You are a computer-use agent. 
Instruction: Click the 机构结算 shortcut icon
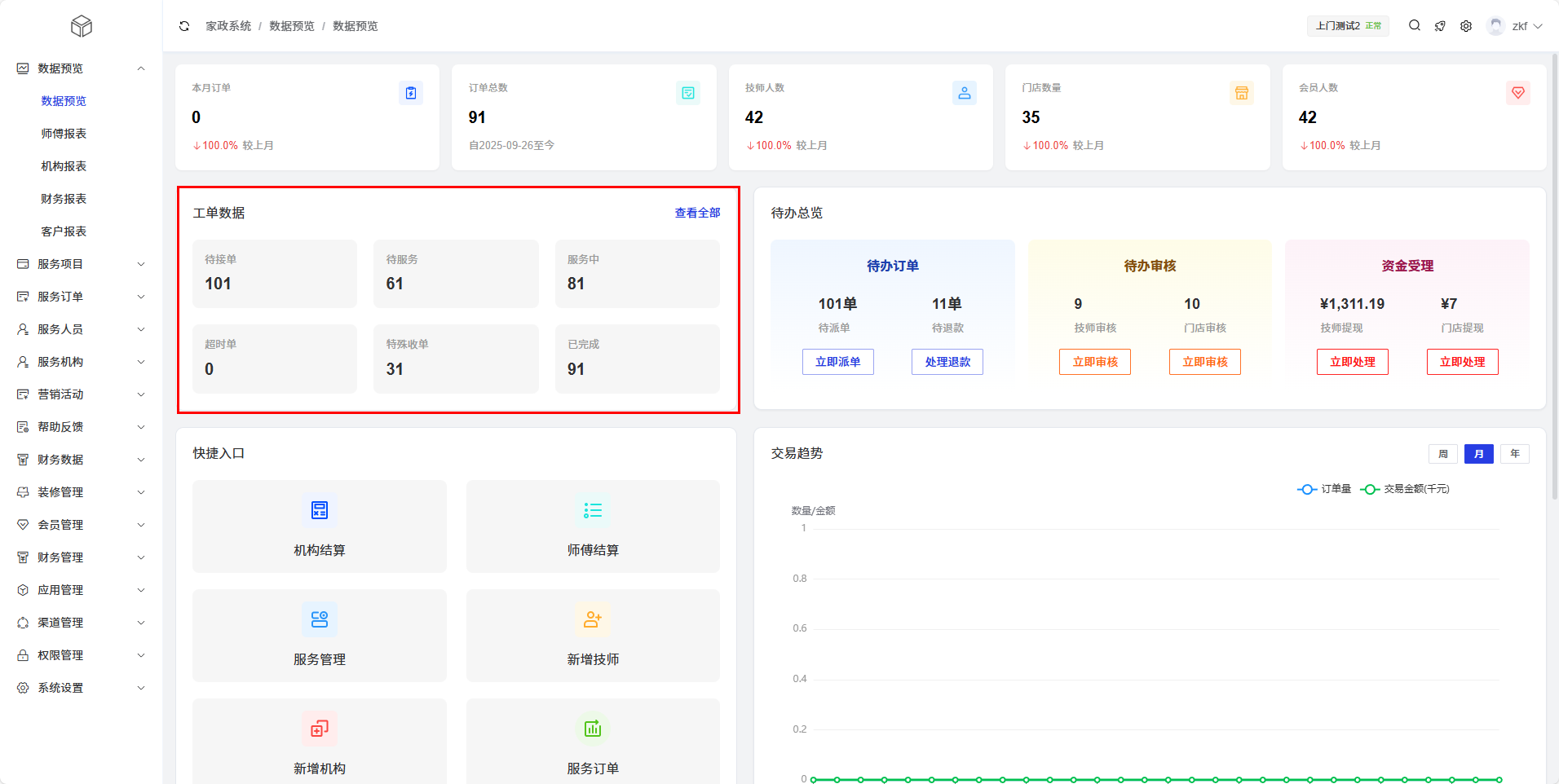click(x=320, y=511)
